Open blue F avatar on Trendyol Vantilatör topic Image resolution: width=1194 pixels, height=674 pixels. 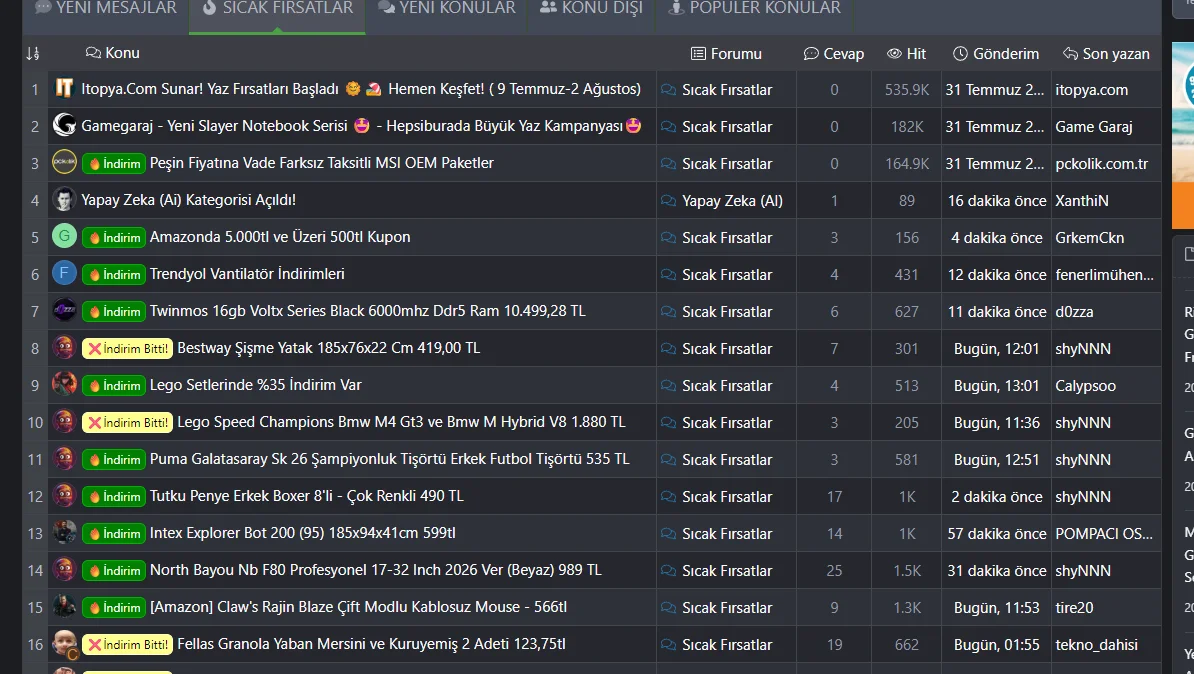(64, 273)
